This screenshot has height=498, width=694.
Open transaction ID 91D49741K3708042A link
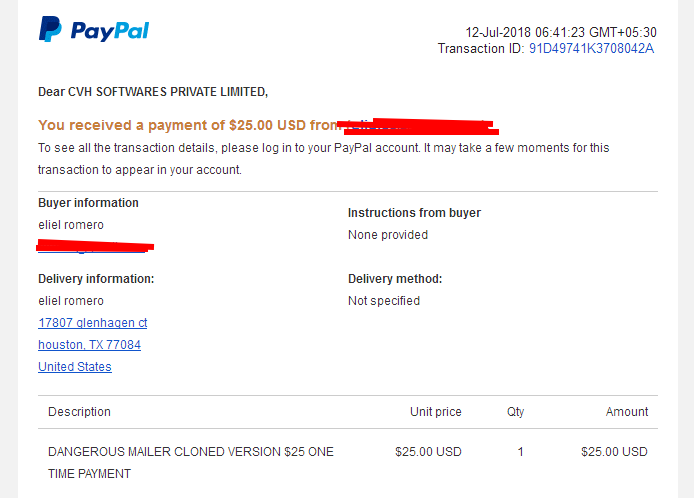[591, 48]
